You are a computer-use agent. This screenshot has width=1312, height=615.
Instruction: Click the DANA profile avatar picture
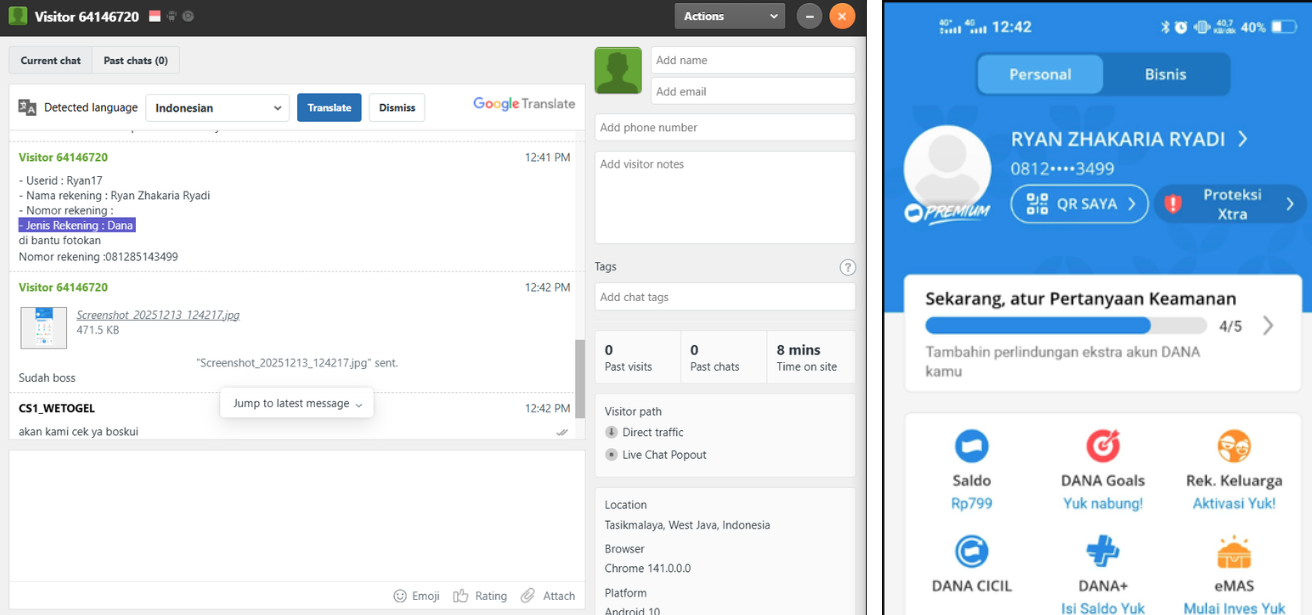pyautogui.click(x=947, y=169)
